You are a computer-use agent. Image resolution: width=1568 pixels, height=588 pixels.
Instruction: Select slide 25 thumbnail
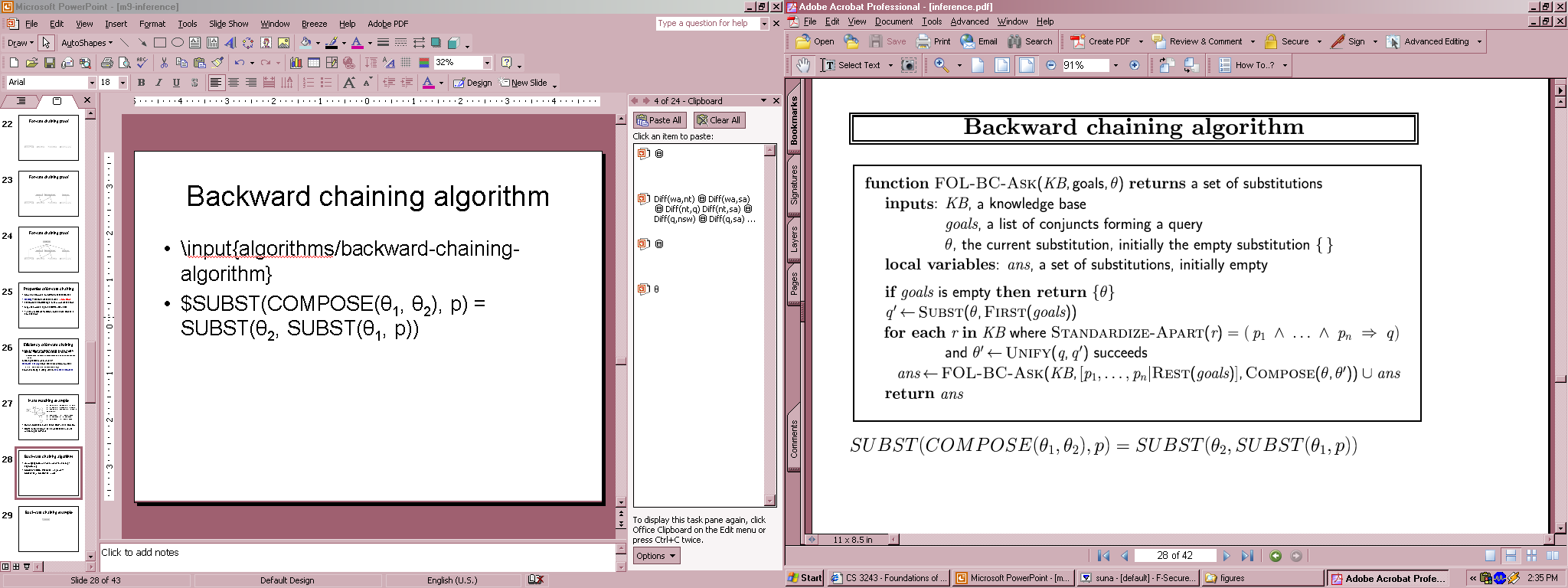48,305
